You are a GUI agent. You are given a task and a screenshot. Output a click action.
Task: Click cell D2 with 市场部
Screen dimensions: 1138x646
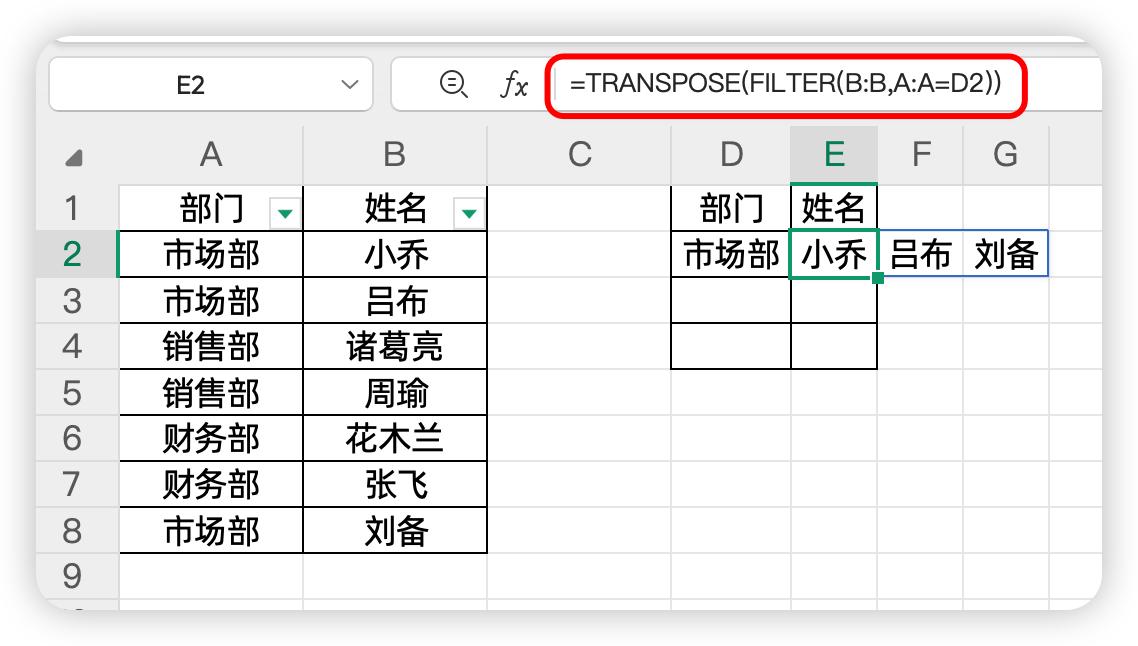(x=731, y=254)
